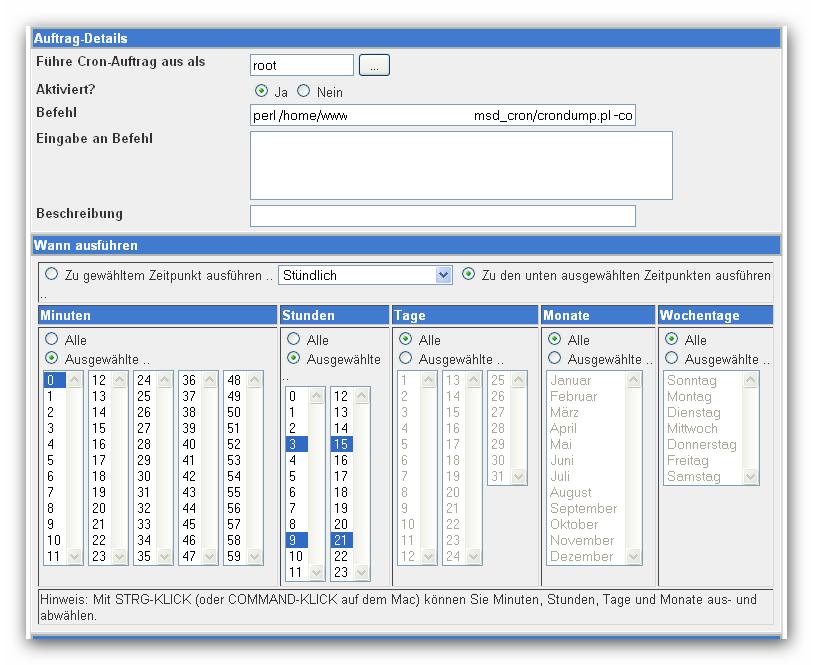Click the Befehl command input field

[442, 116]
